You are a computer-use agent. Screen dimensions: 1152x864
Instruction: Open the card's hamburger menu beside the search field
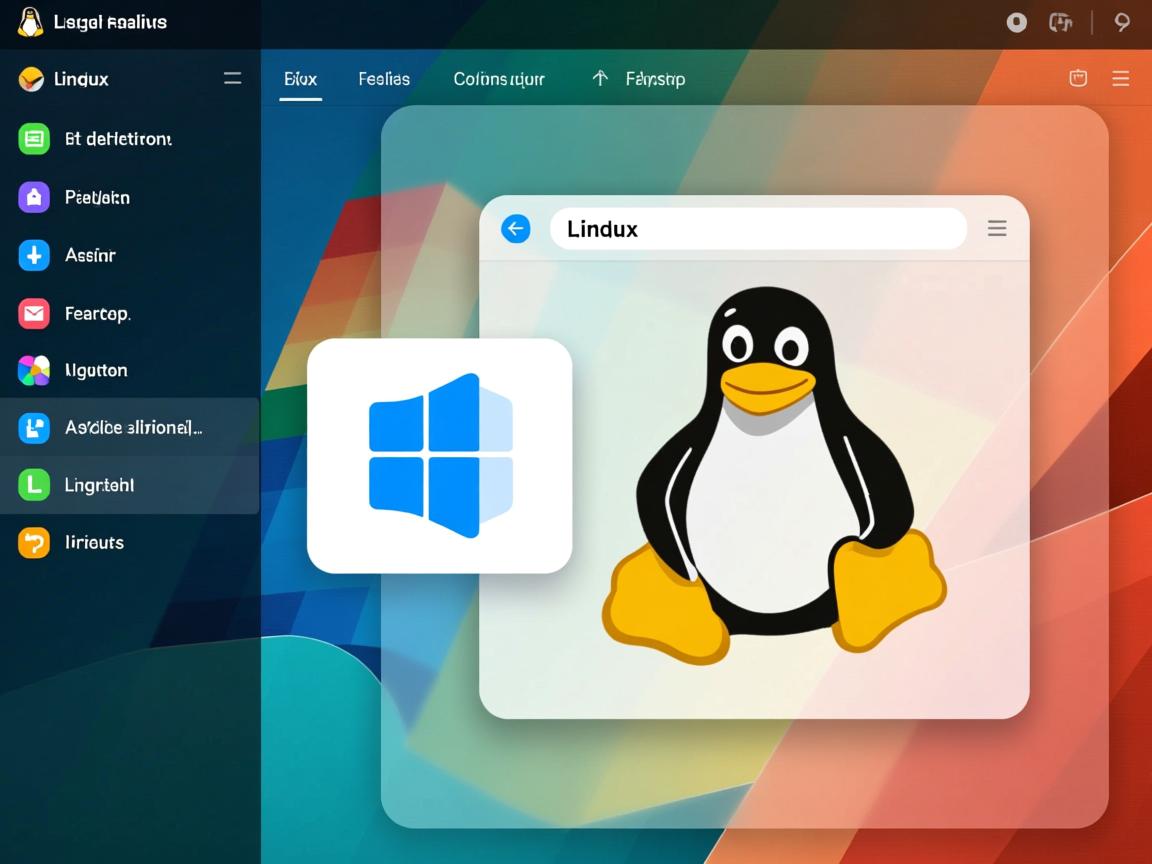997,228
